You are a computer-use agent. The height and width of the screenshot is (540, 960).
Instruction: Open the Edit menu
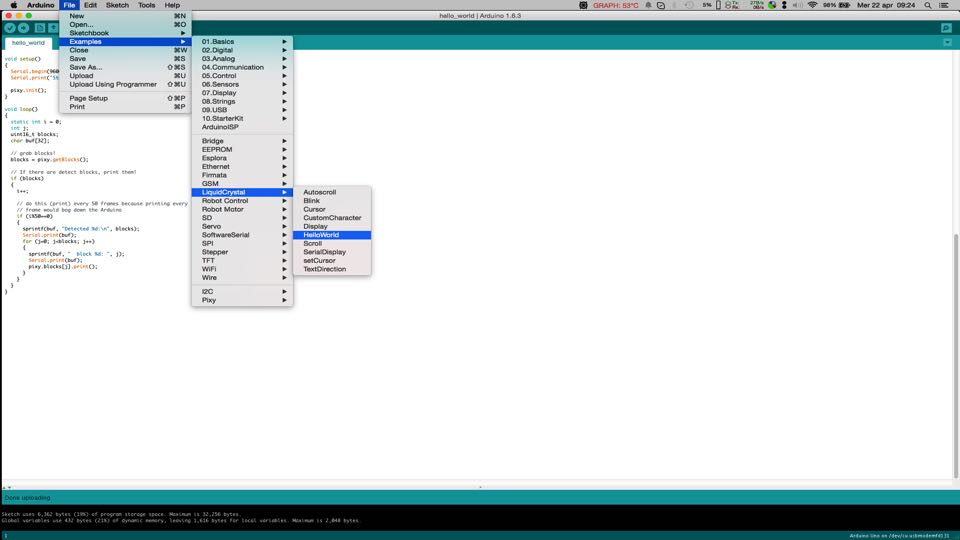(x=90, y=5)
